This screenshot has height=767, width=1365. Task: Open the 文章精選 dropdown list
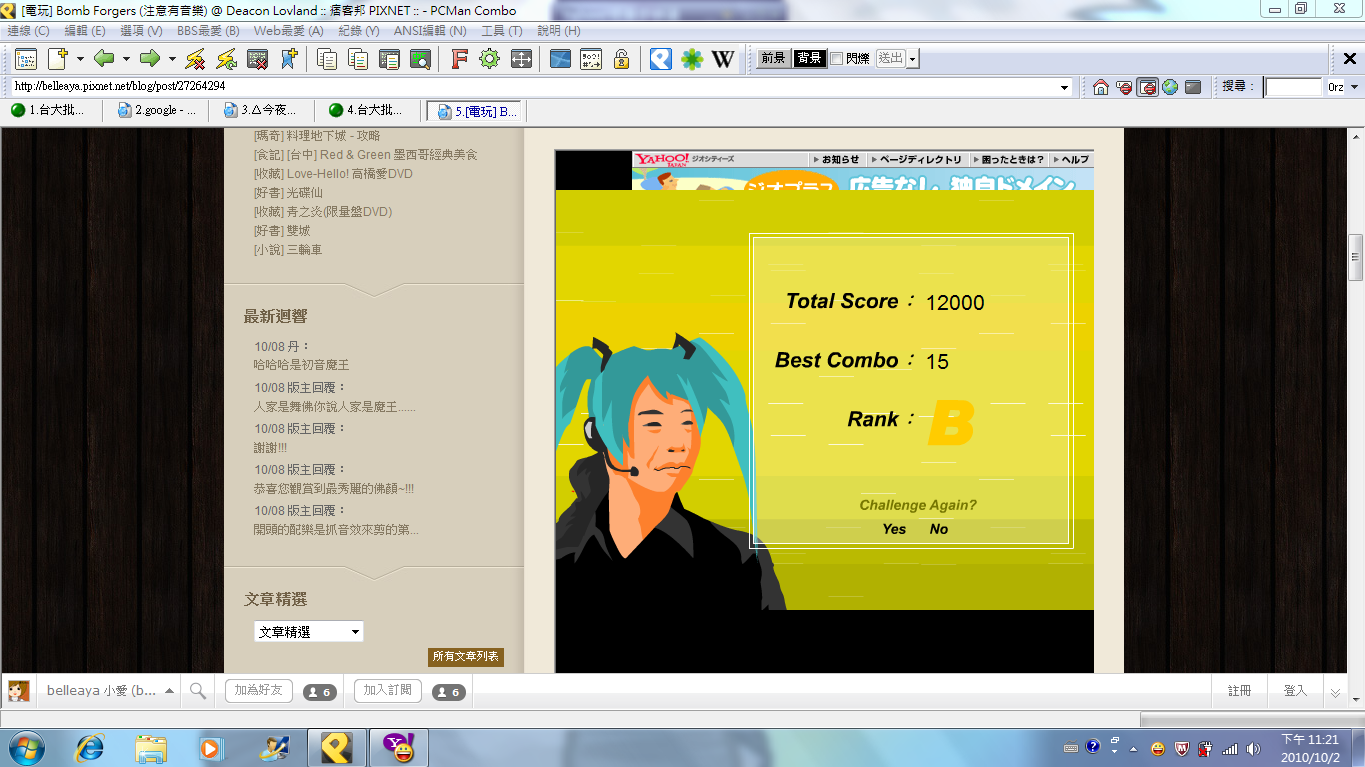tap(308, 632)
